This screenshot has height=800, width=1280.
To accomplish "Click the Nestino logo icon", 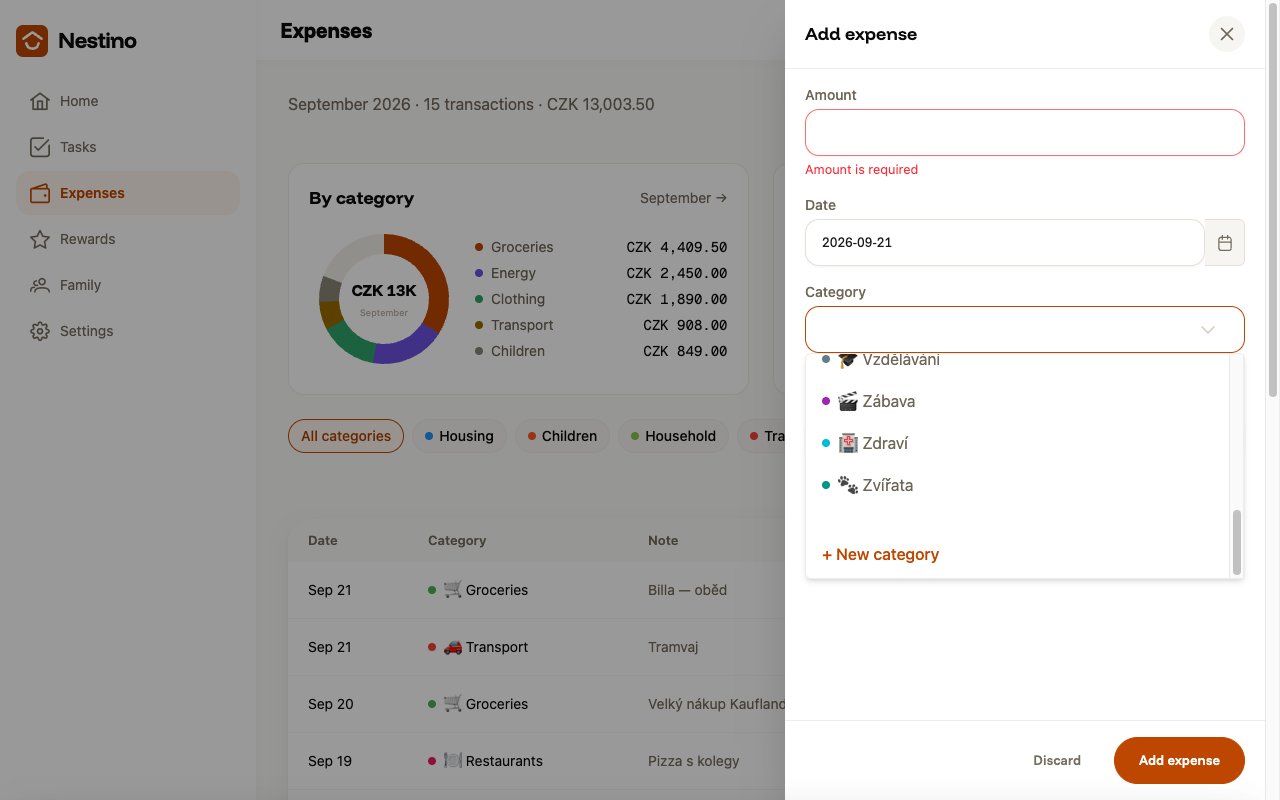I will tap(32, 41).
